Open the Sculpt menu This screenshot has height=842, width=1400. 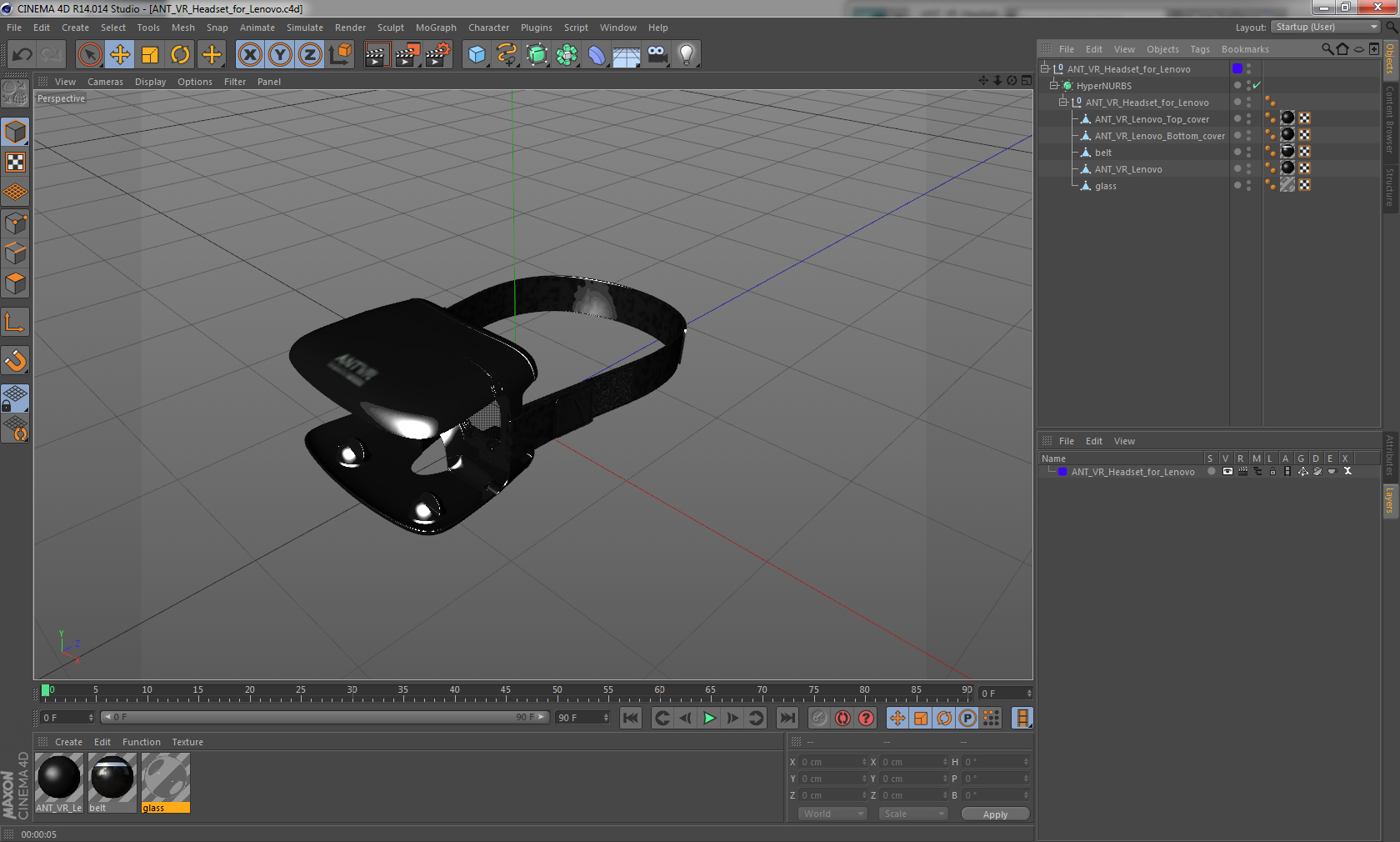coord(391,28)
